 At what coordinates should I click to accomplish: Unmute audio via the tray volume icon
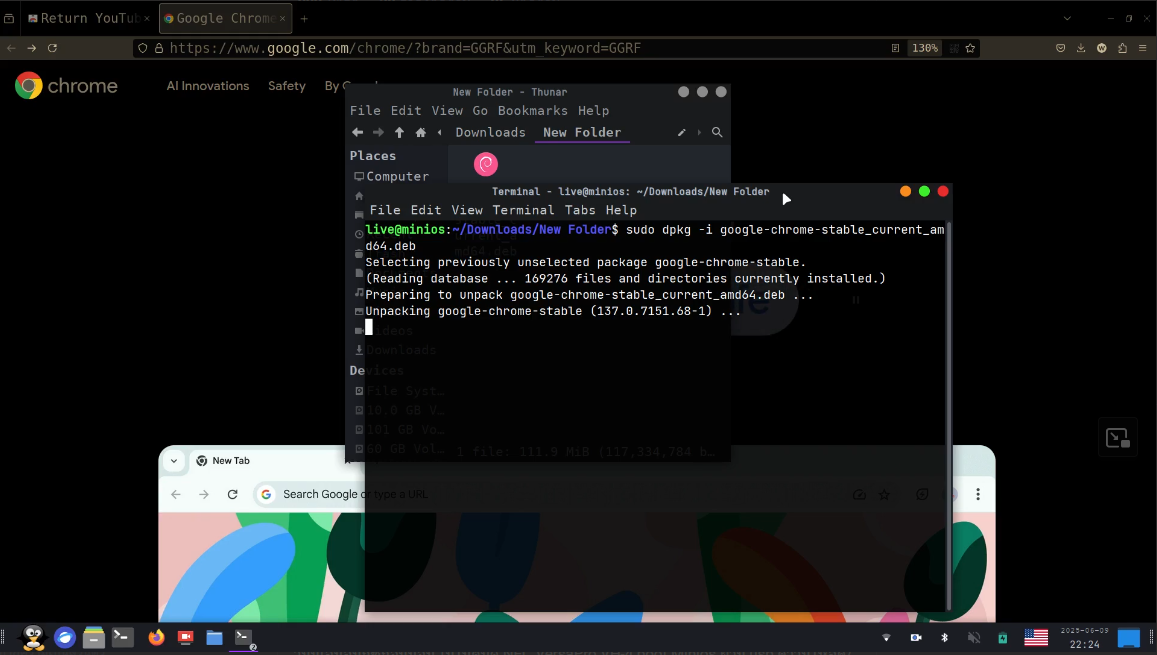pos(972,637)
